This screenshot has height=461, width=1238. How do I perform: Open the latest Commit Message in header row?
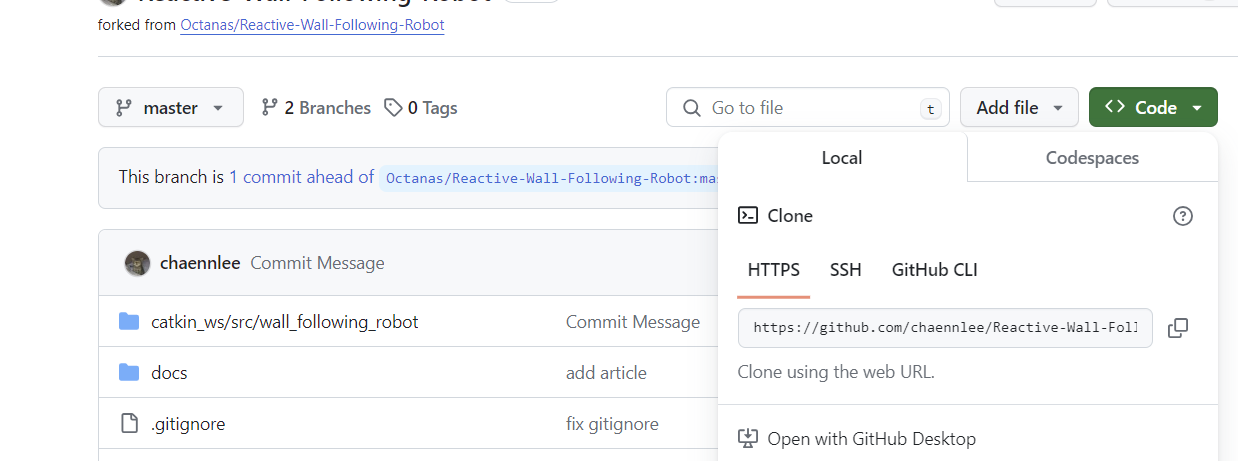(x=317, y=263)
